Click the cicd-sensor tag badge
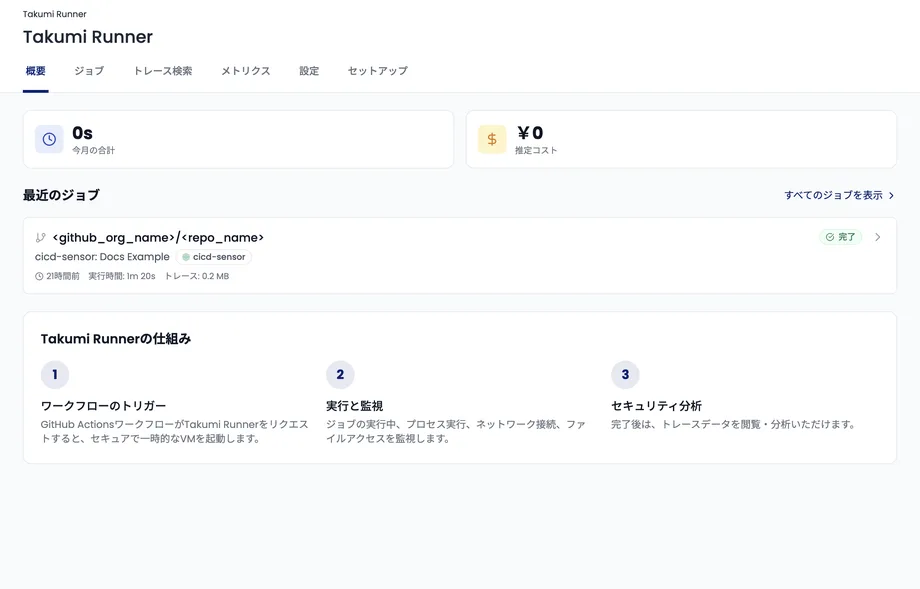Viewport: 920px width, 589px height. (214, 257)
